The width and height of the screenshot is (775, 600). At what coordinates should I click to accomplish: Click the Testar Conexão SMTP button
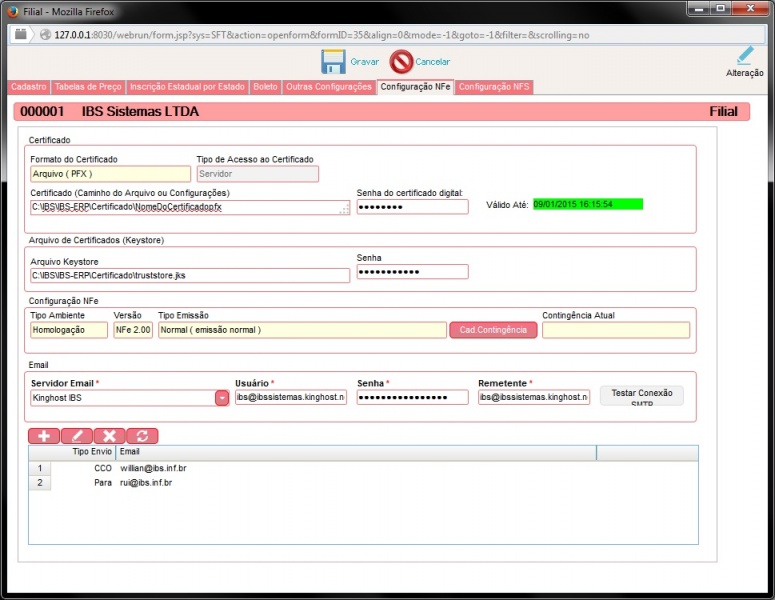click(642, 396)
